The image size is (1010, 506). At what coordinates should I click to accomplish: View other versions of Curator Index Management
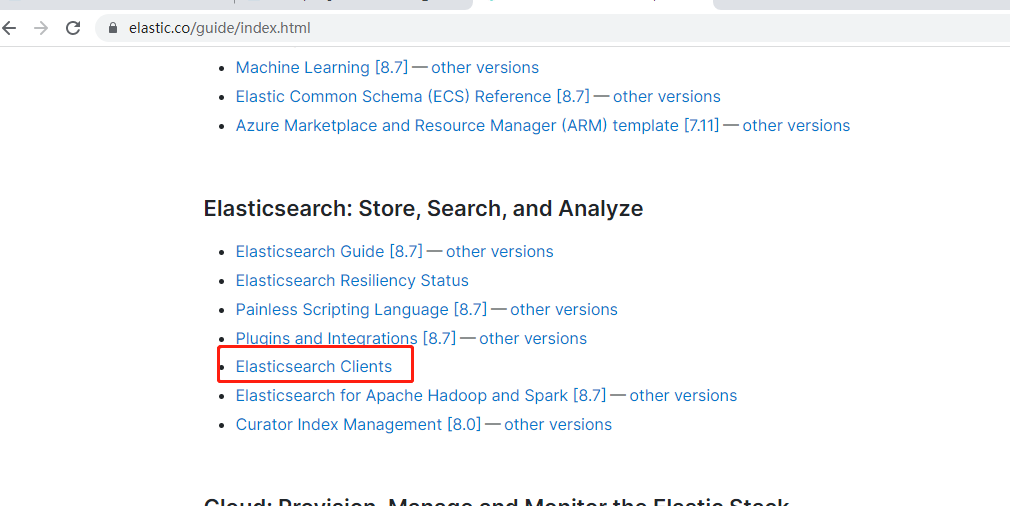(558, 425)
